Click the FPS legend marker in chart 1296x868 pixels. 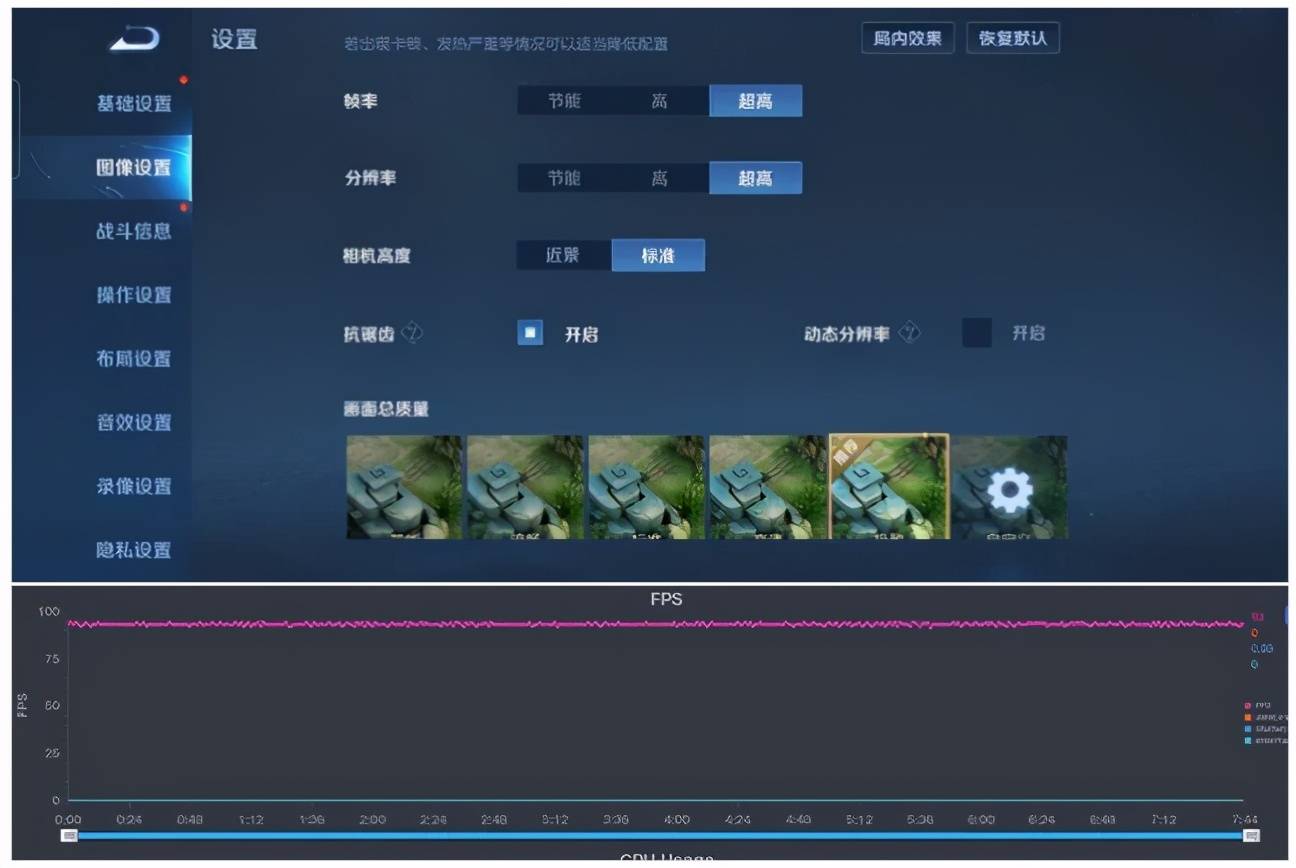[1248, 705]
